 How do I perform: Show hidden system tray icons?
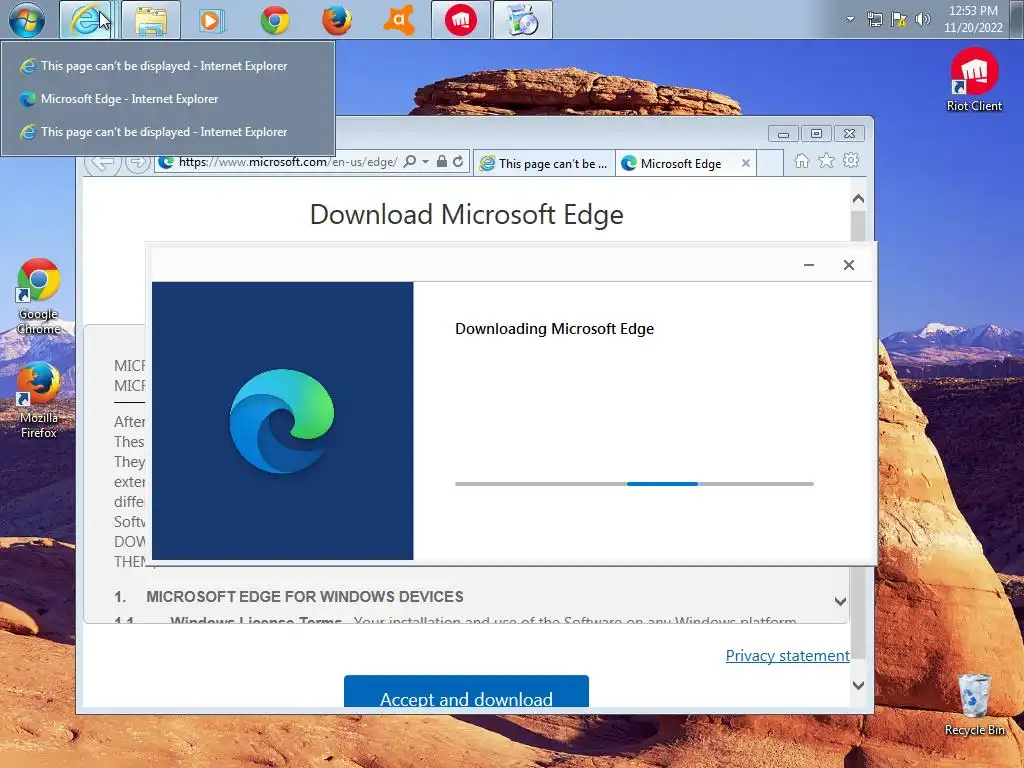click(850, 19)
